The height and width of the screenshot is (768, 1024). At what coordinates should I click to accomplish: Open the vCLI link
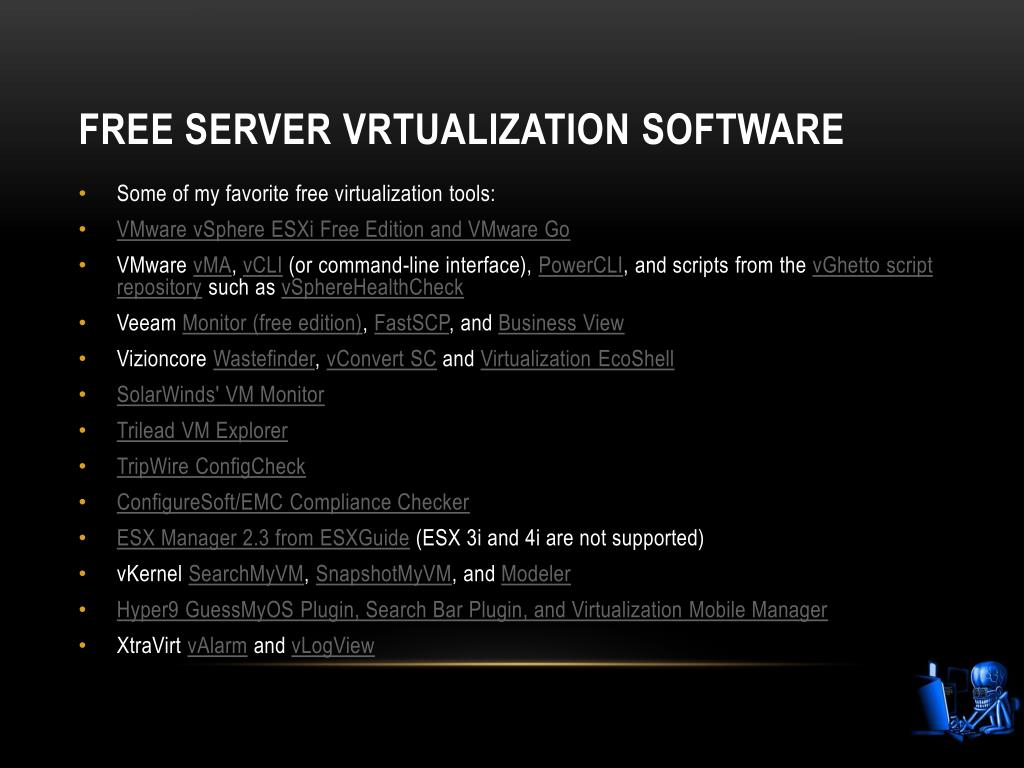(x=263, y=266)
